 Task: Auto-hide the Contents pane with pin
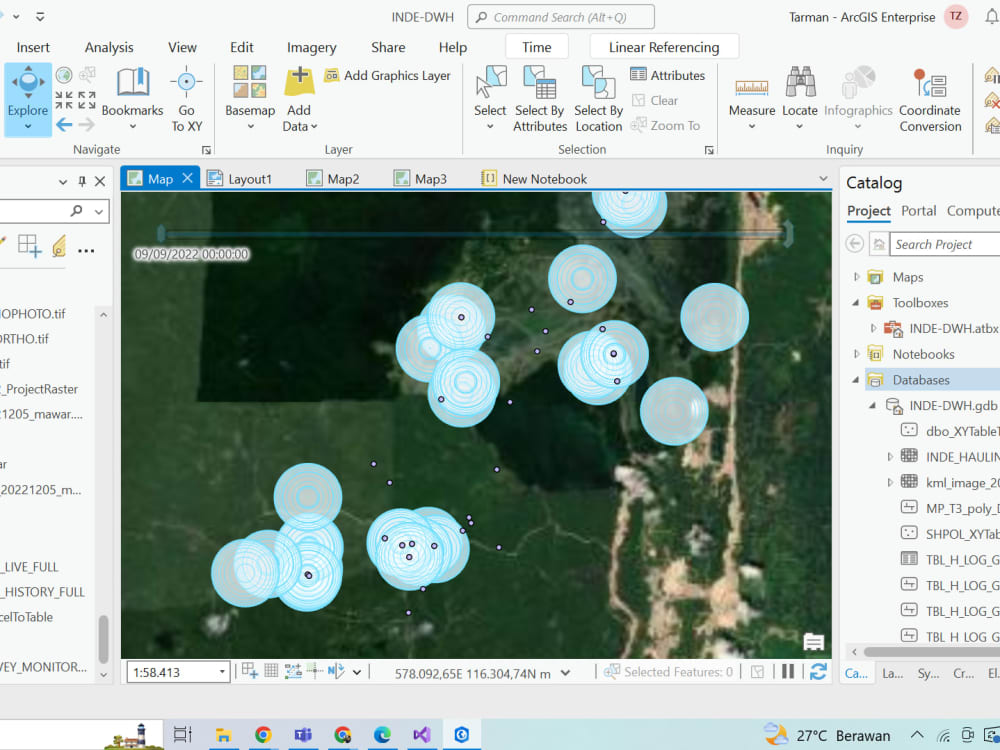click(82, 181)
